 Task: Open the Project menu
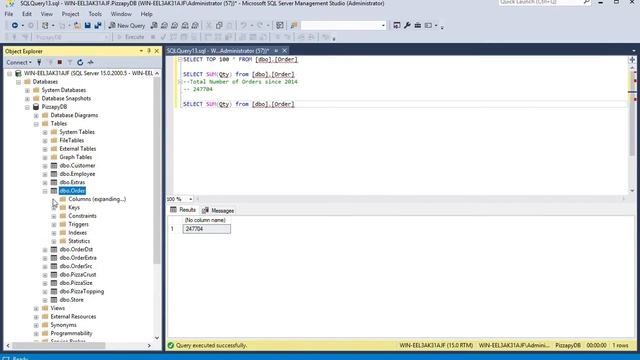[70, 14]
